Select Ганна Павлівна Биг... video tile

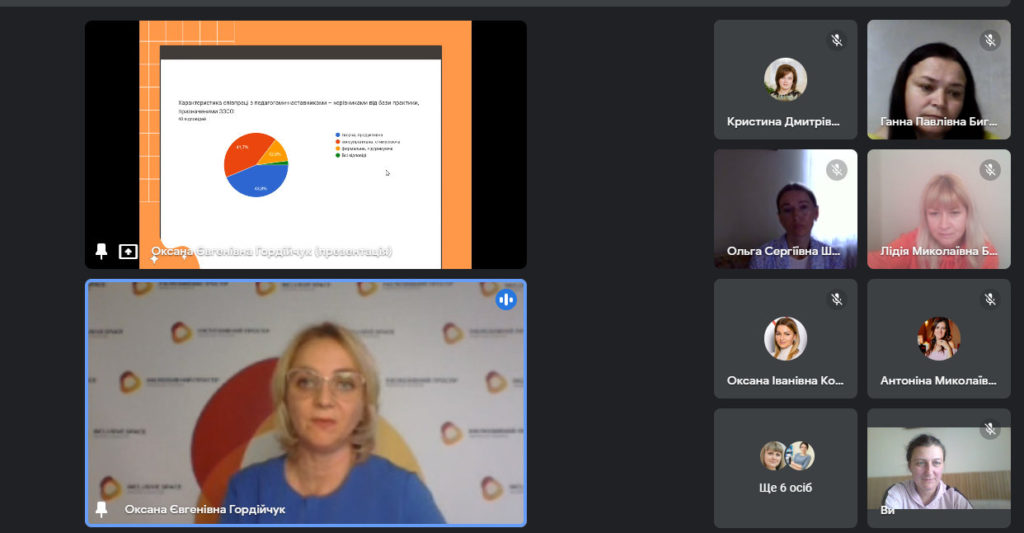(x=938, y=79)
